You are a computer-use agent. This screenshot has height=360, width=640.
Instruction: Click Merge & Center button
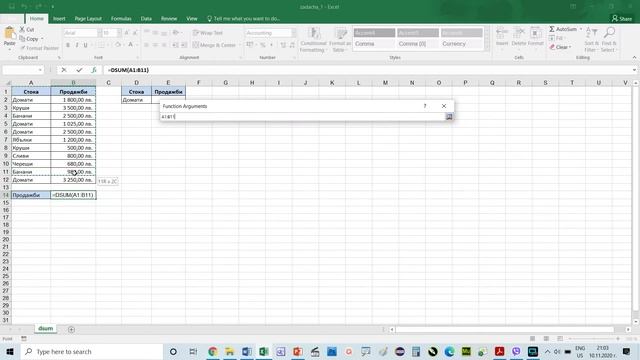tap(215, 45)
